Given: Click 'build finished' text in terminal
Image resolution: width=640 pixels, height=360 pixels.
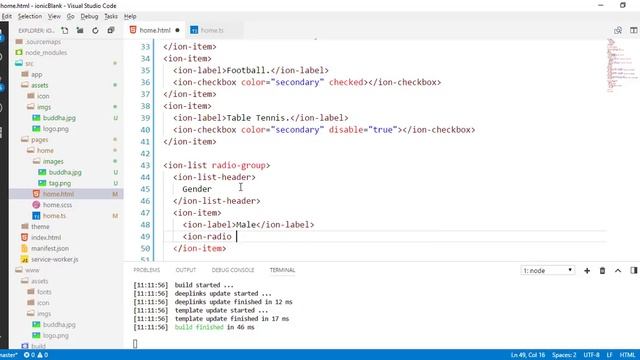Looking at the screenshot, I should (x=199, y=327).
